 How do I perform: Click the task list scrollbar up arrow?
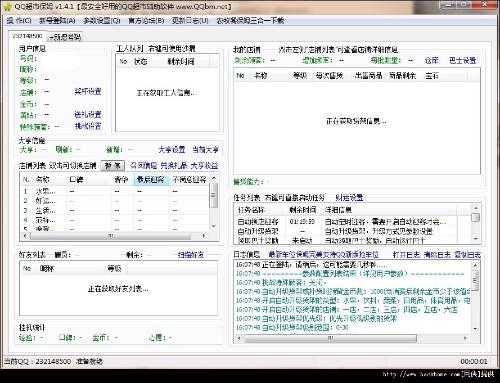(476, 208)
